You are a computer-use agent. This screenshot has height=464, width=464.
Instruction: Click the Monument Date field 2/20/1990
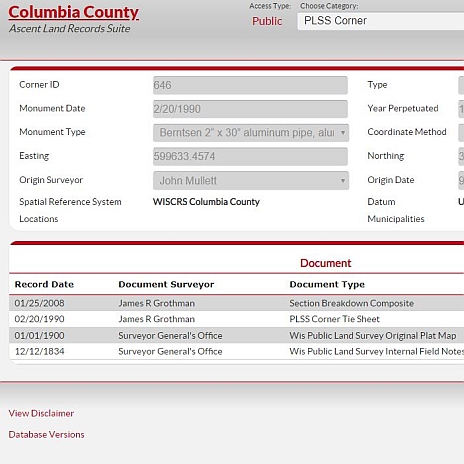250,109
